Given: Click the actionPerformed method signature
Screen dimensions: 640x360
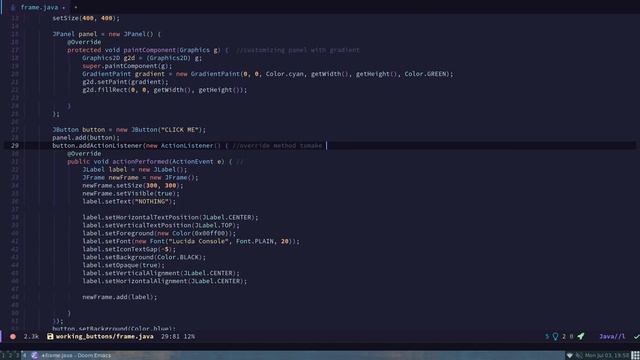Looking at the screenshot, I should pyautogui.click(x=149, y=161).
